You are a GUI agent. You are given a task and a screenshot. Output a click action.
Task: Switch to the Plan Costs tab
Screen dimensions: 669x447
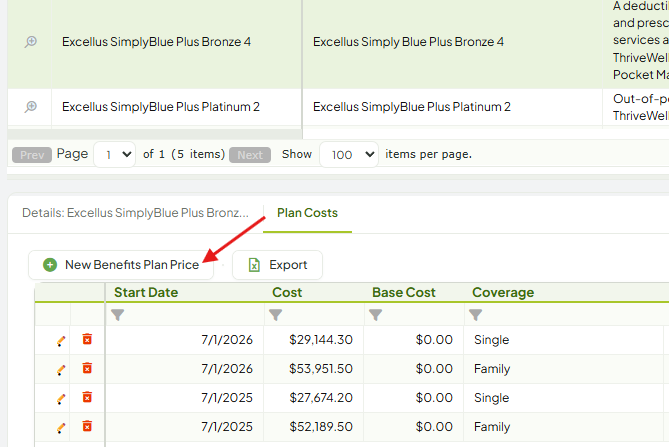[x=307, y=213]
